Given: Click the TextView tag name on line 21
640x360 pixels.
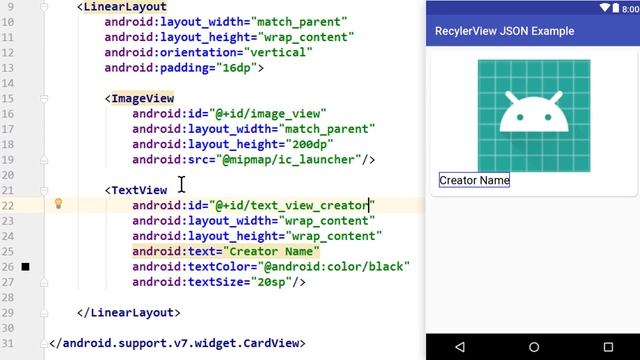Looking at the screenshot, I should click(x=139, y=190).
